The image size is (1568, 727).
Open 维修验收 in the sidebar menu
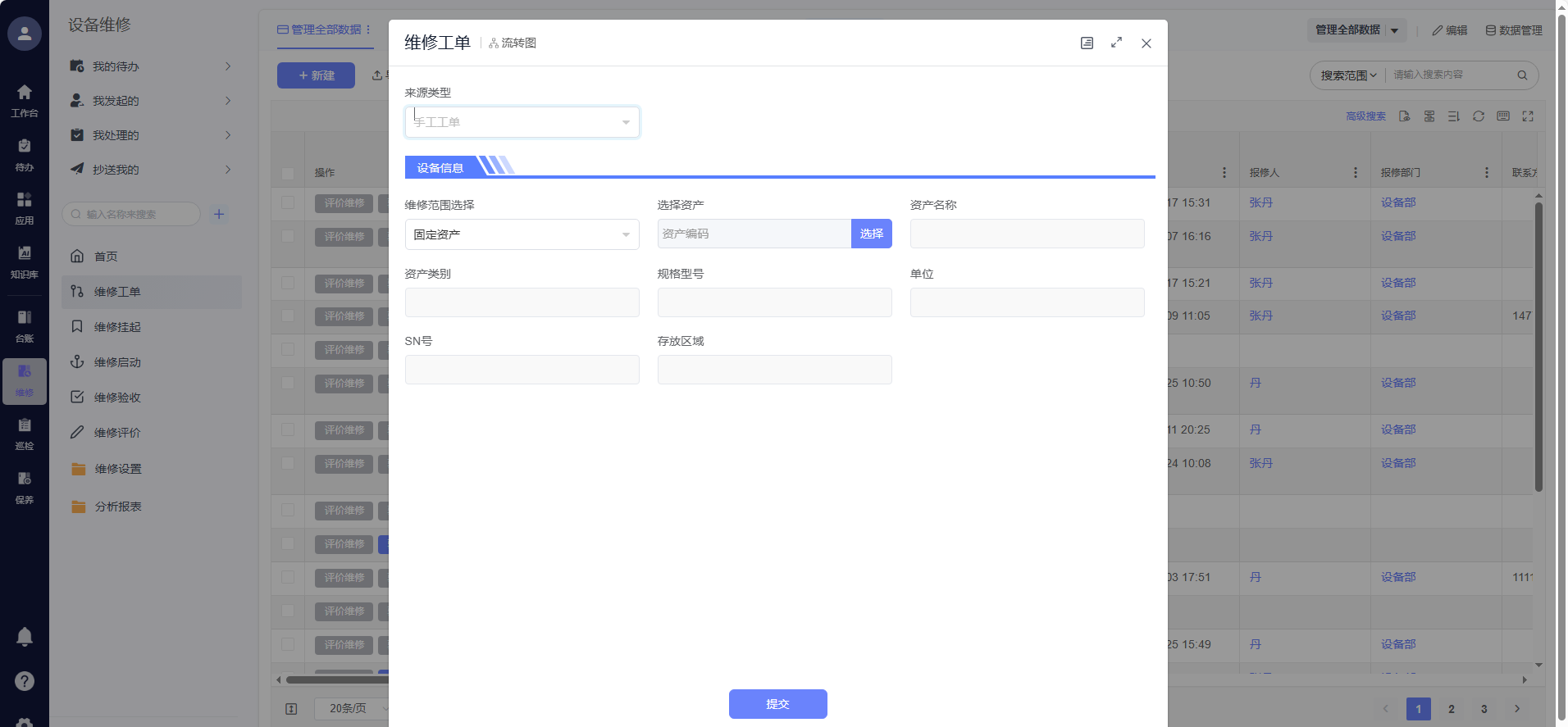[x=117, y=398]
